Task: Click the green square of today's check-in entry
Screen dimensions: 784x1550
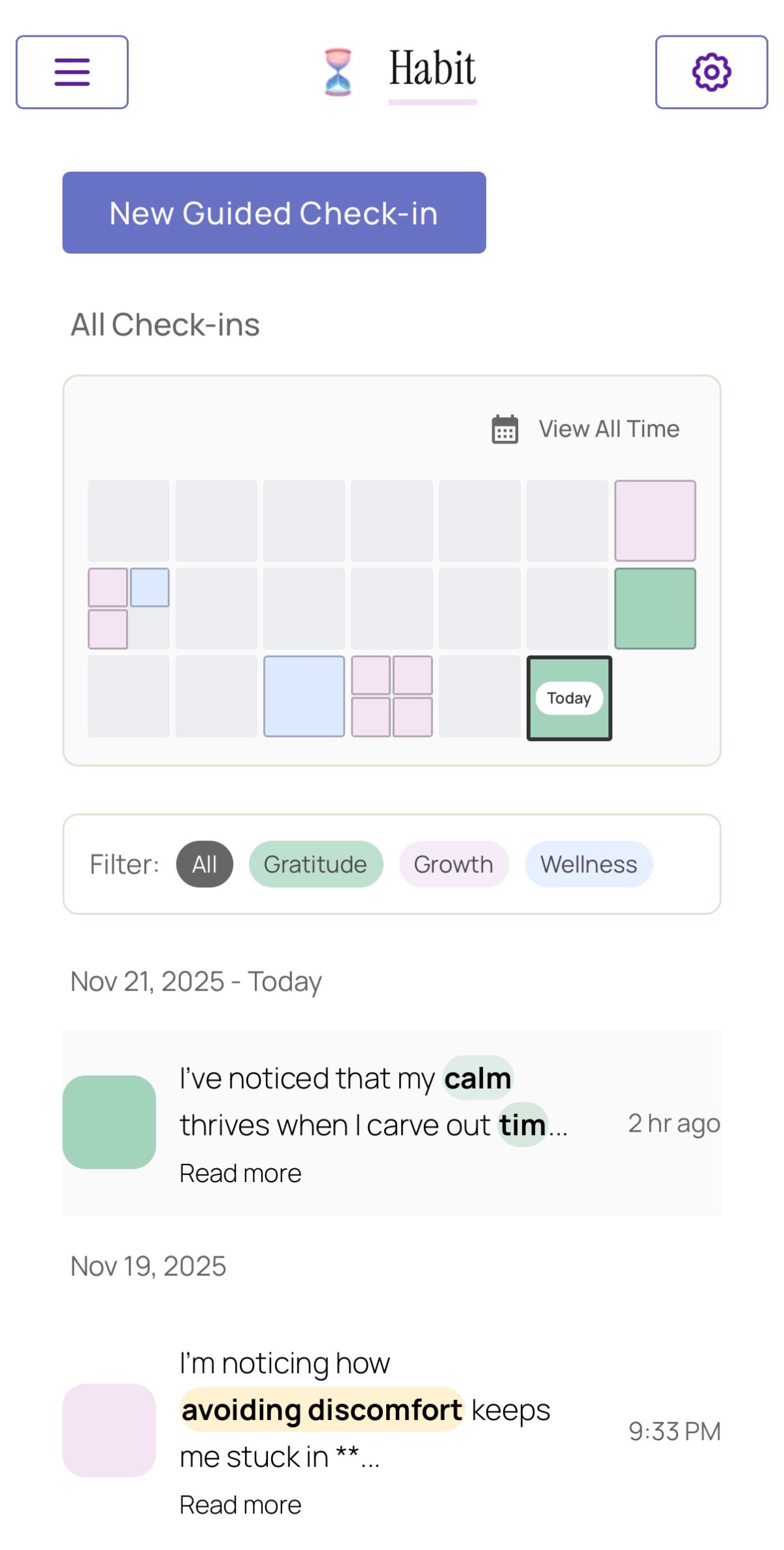Action: 109,1122
